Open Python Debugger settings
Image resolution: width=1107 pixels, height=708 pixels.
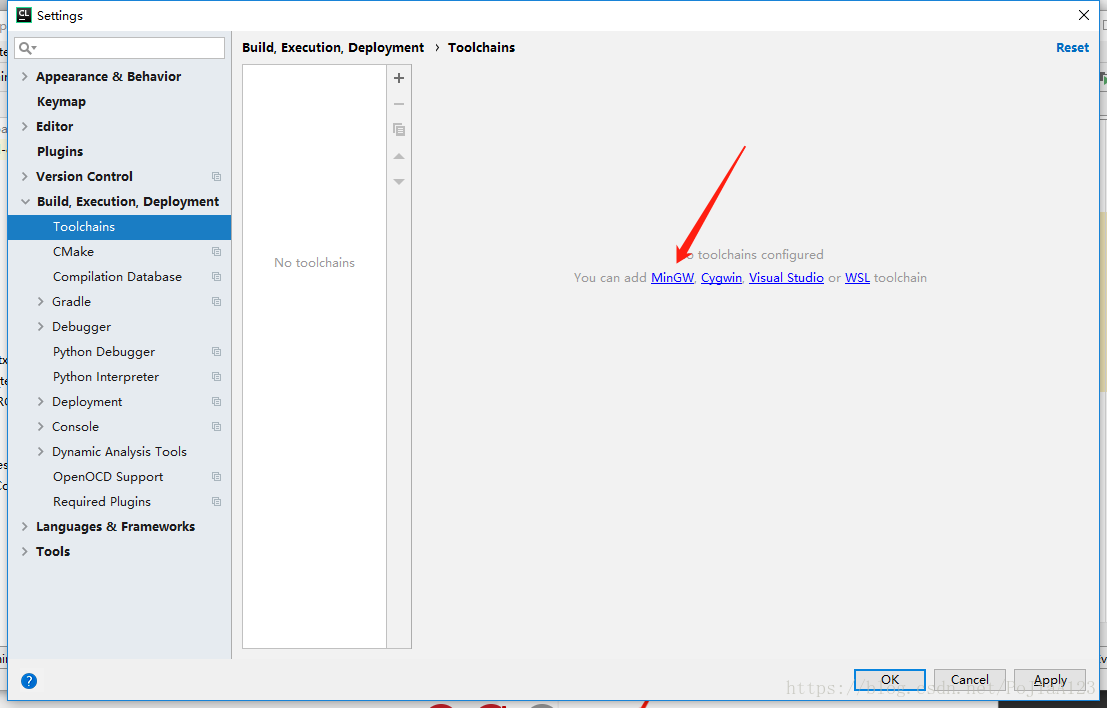[104, 352]
